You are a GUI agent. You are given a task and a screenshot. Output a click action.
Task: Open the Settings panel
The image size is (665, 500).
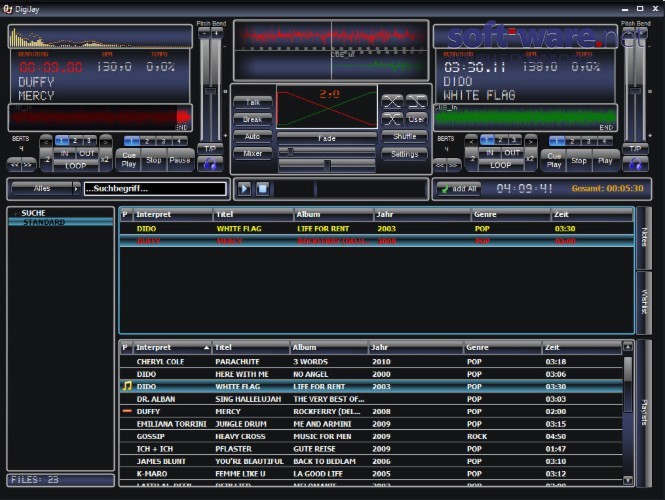[405, 154]
